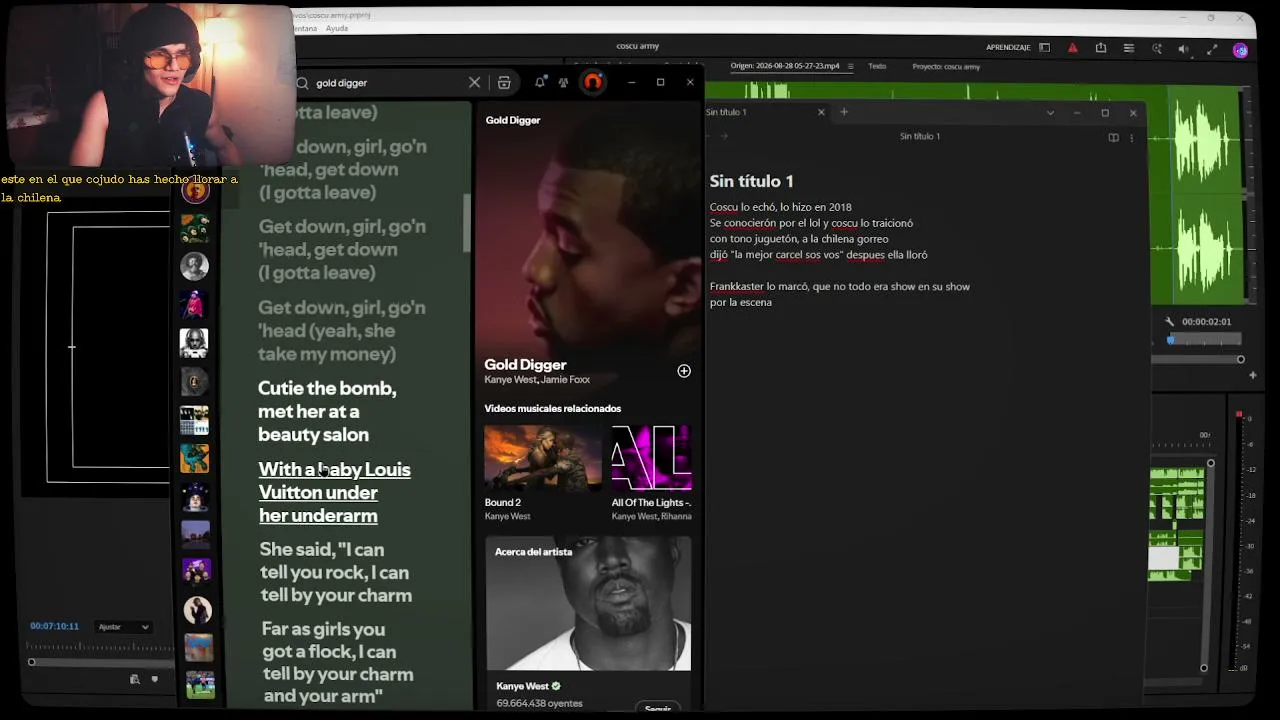Screen dimensions: 1280x720
Task: Open the Texto panel tab
Action: (x=877, y=67)
